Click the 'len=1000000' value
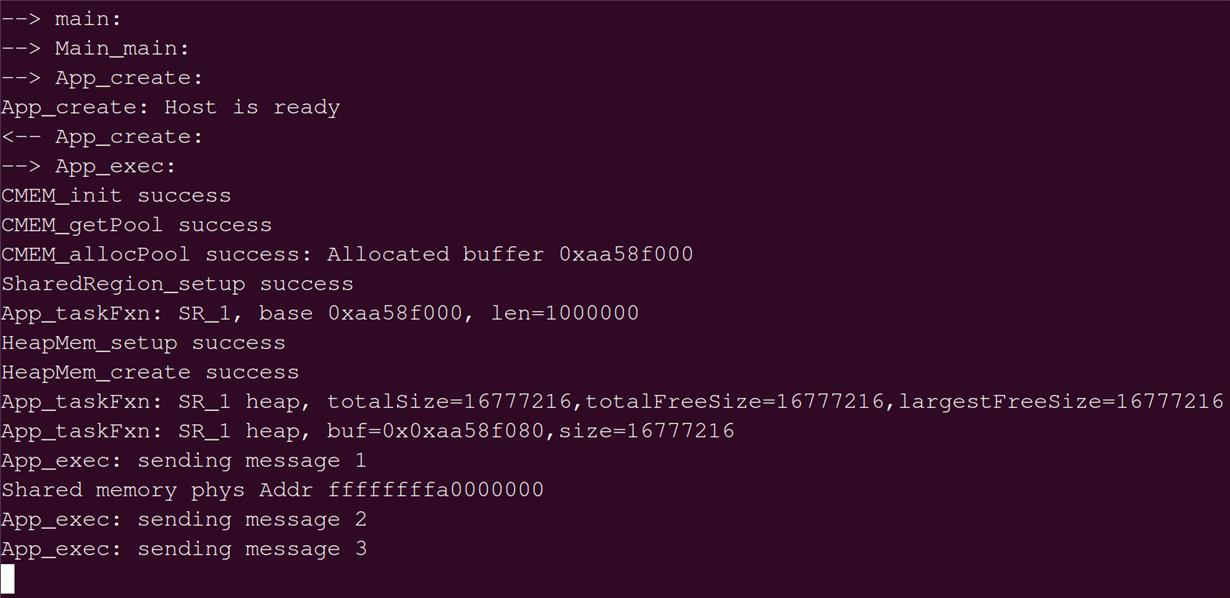The height and width of the screenshot is (598, 1230). point(565,313)
